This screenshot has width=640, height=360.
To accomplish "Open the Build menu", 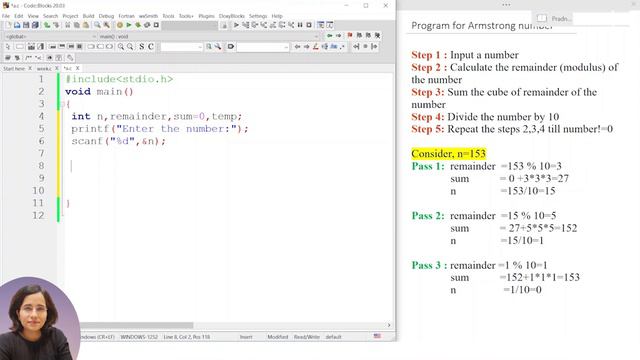I will point(89,16).
